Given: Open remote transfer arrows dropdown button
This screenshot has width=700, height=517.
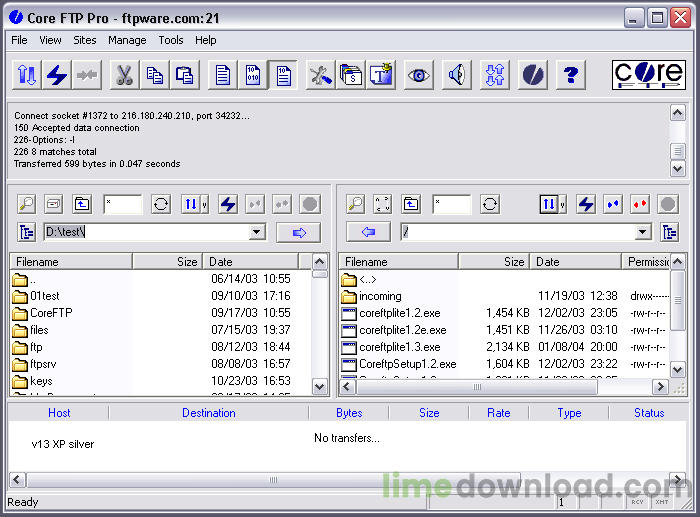Looking at the screenshot, I should pos(553,204).
